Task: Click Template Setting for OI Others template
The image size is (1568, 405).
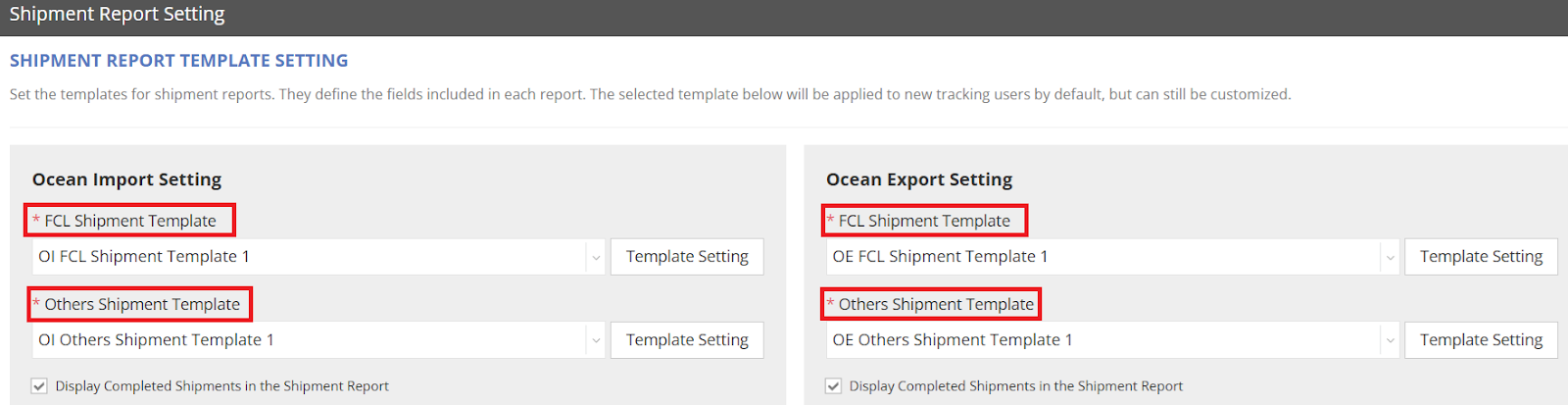Action: pos(687,340)
